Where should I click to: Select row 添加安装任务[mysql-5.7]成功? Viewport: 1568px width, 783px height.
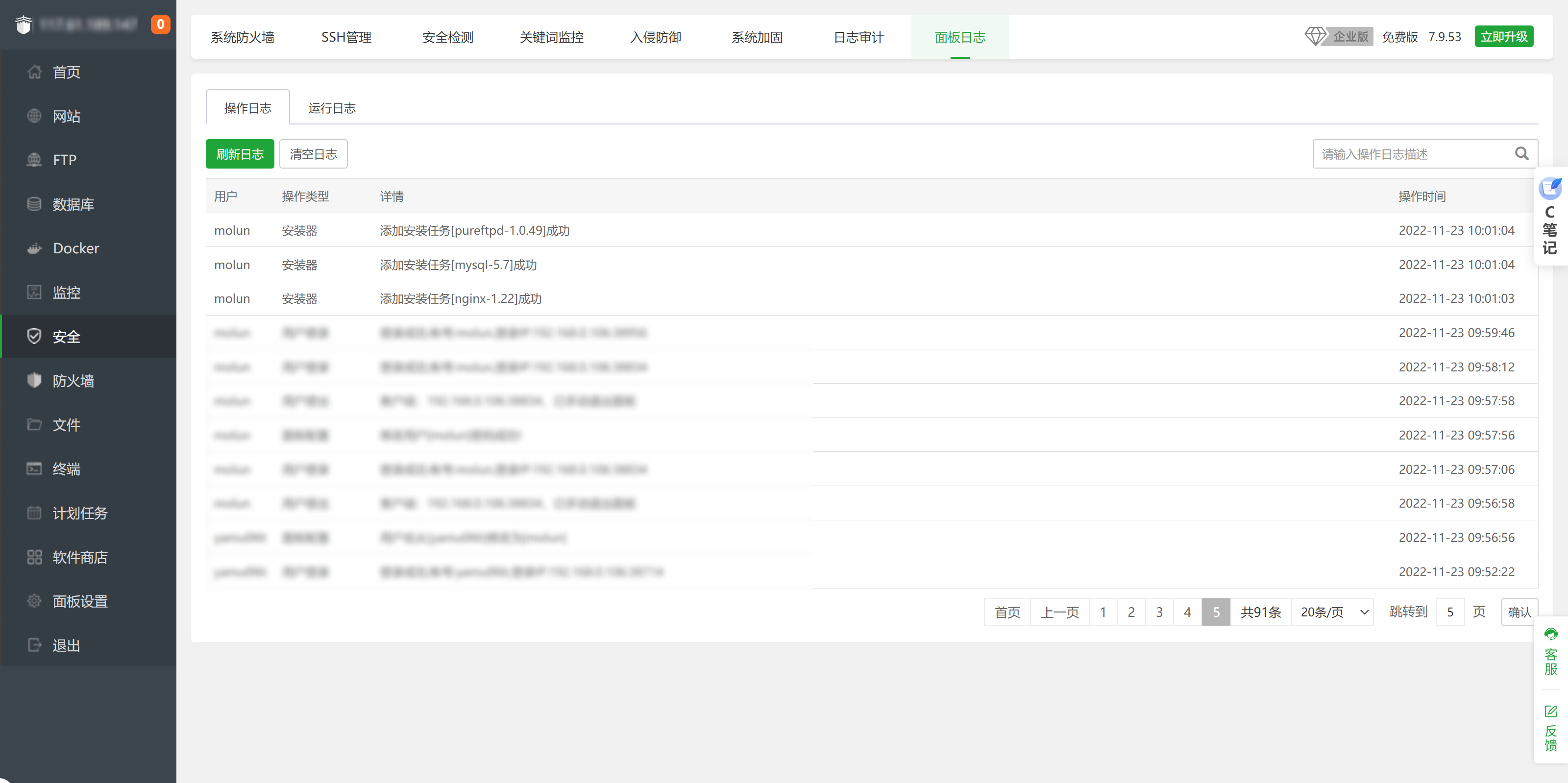(x=872, y=264)
